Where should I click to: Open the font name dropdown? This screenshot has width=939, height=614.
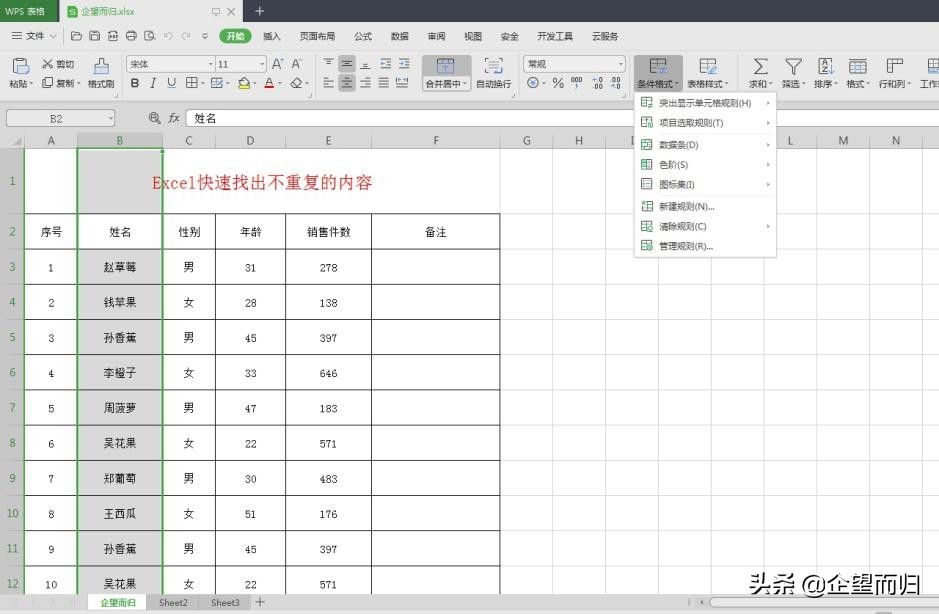211,64
